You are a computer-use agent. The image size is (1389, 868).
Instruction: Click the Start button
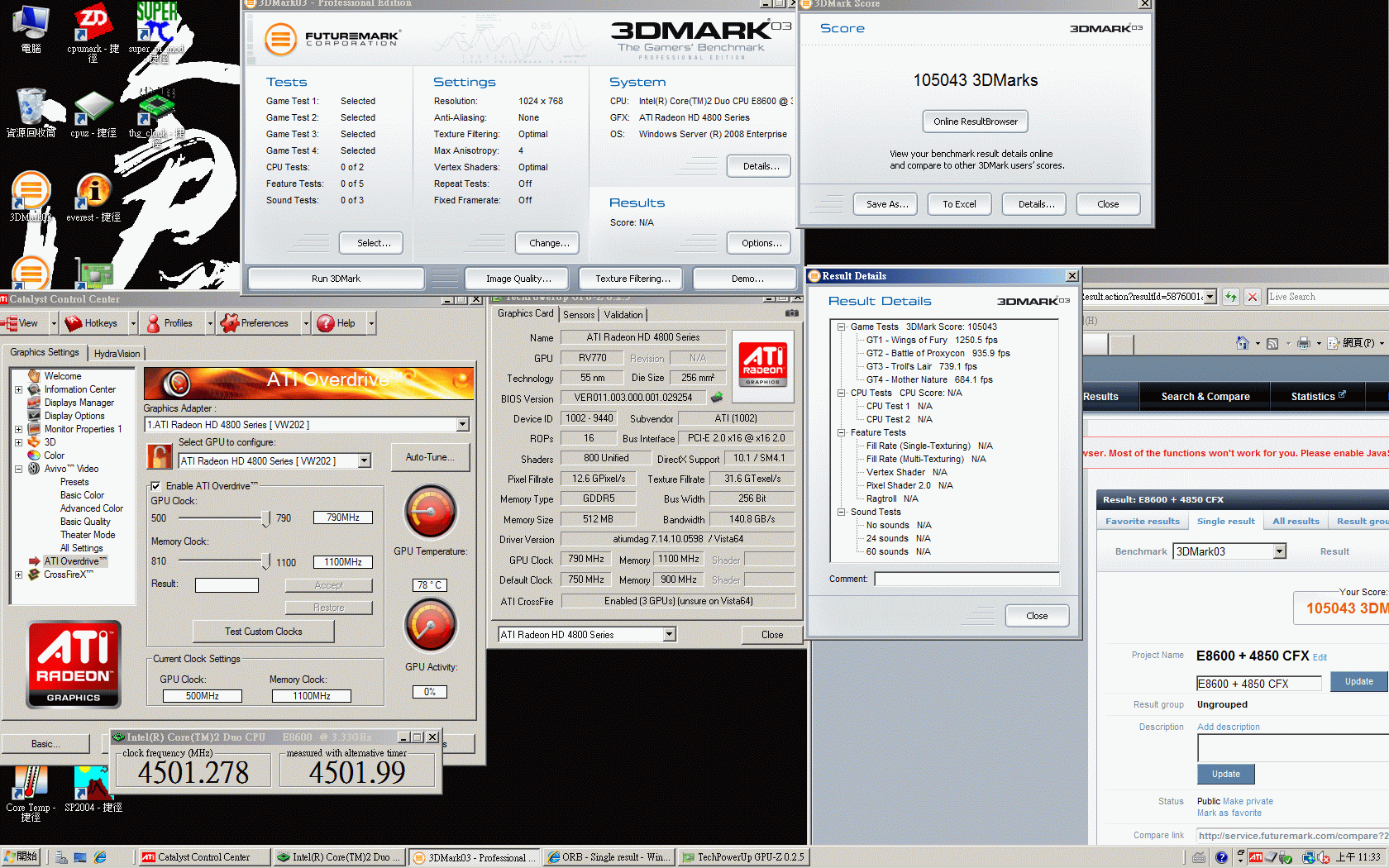click(20, 857)
